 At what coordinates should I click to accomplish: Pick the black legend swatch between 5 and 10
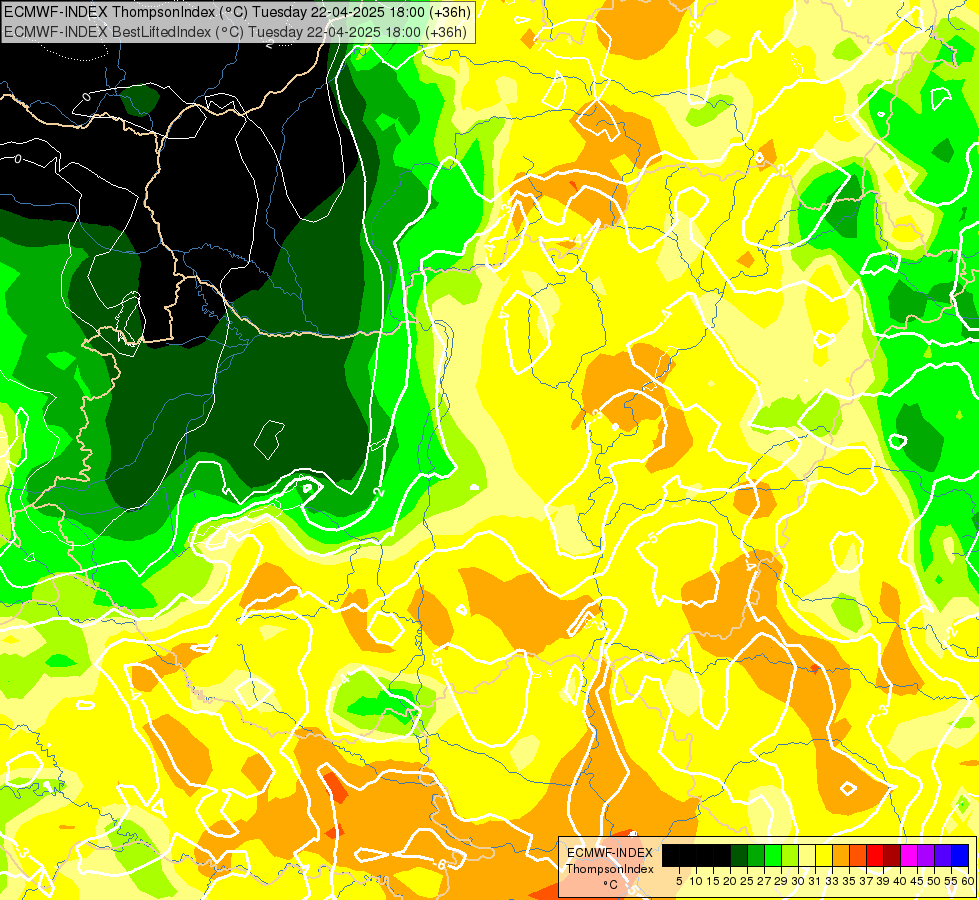tap(687, 856)
